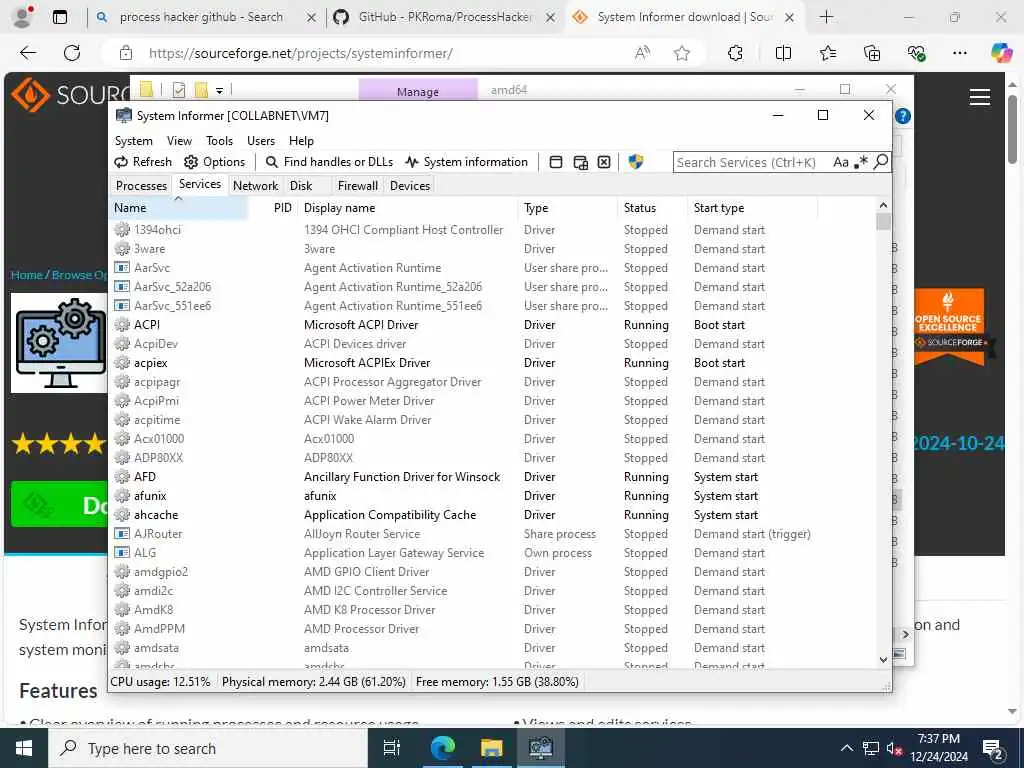
Task: Select the AarSvc service icon
Action: 122,267
